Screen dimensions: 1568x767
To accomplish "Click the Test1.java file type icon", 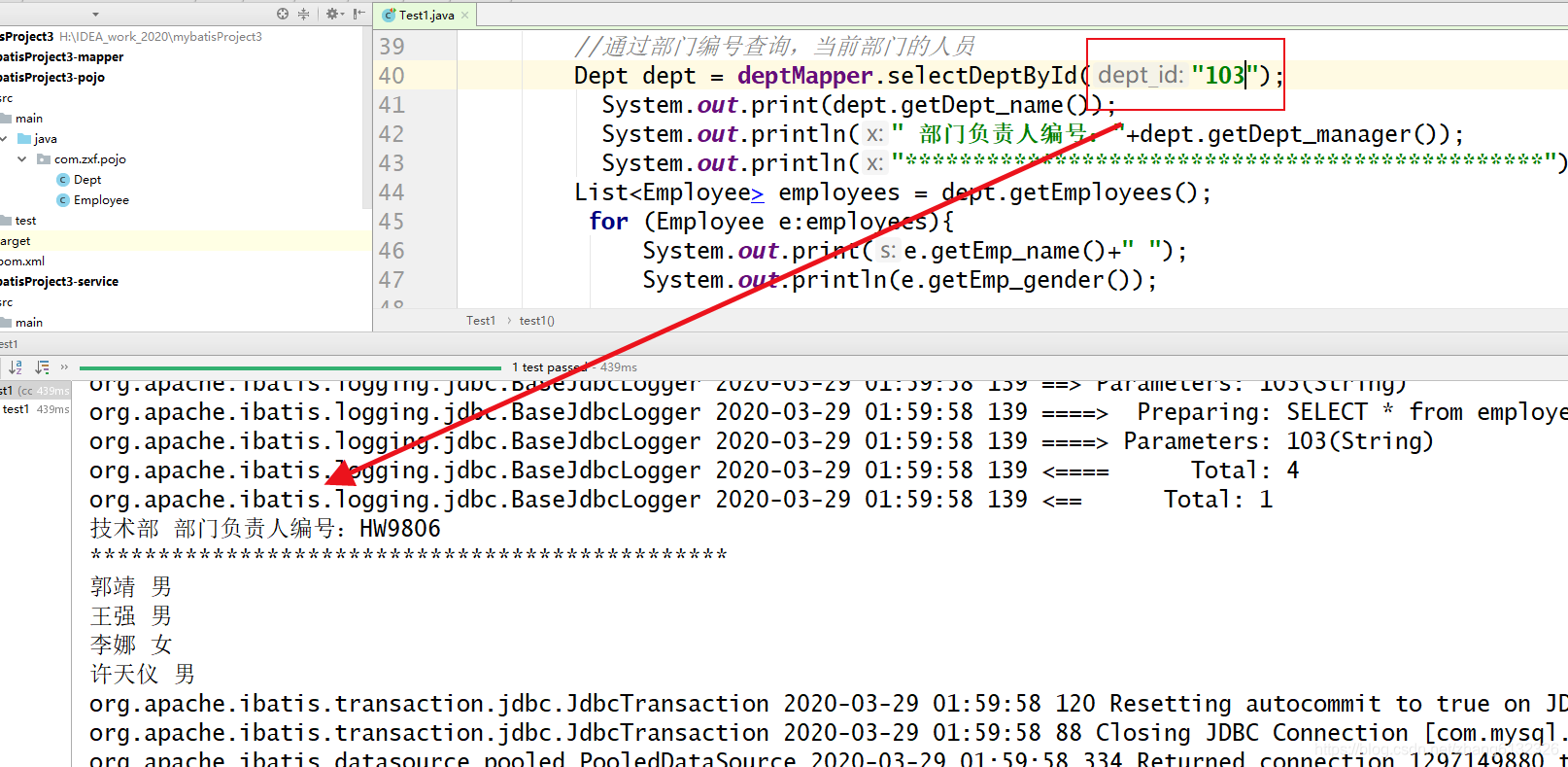I will (x=389, y=15).
